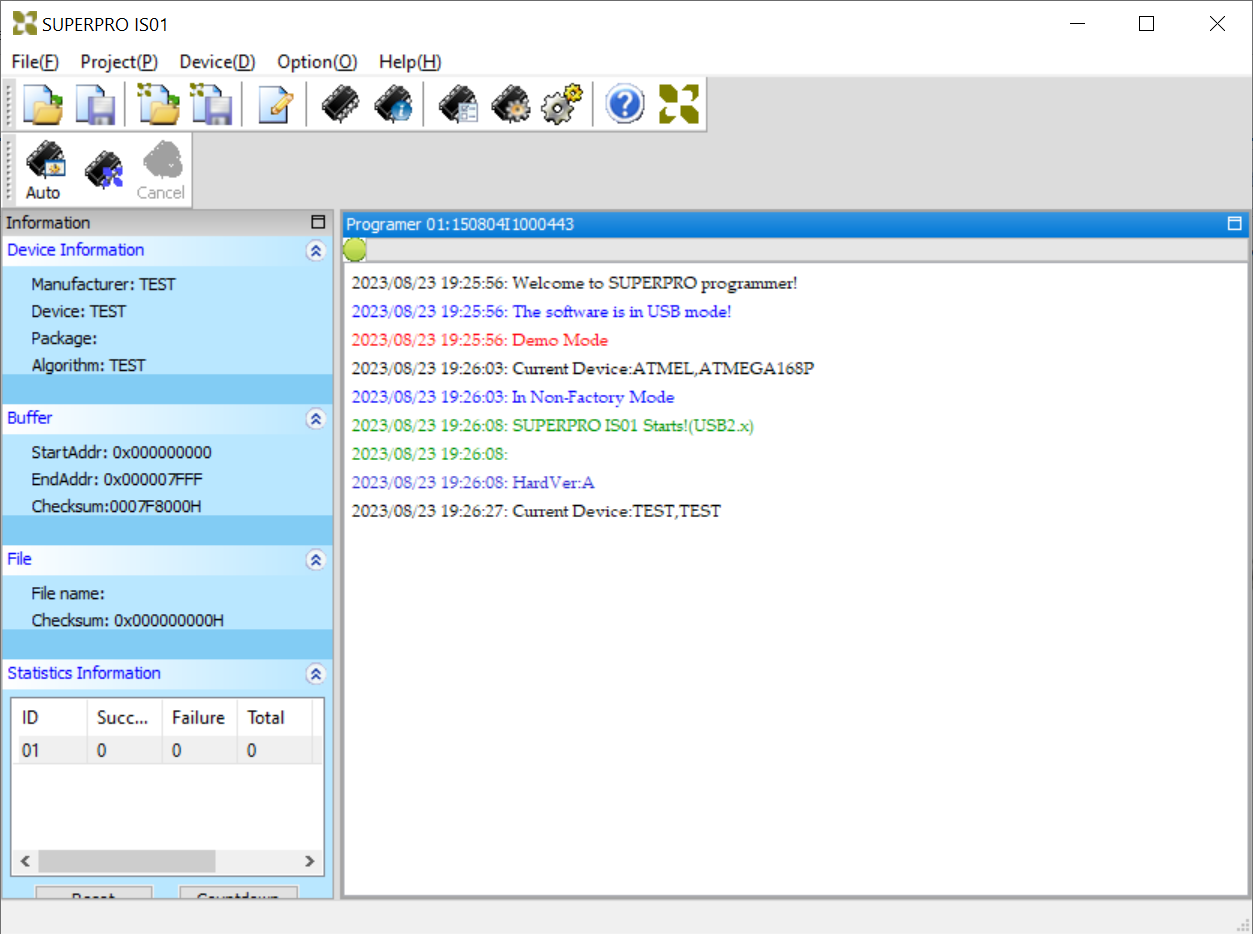
Task: Click the plain chip Select Device icon
Action: [340, 104]
